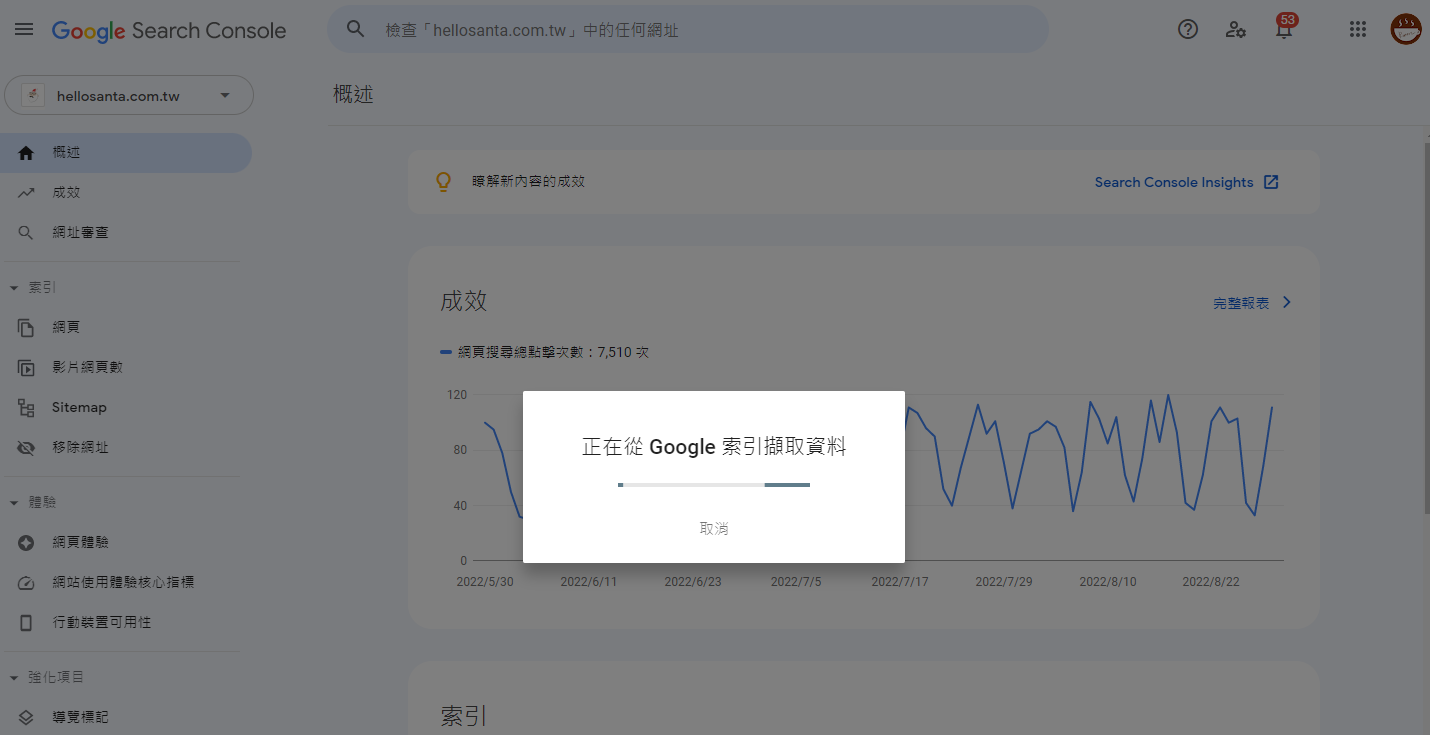1430x735 pixels.
Task: Click the 2022/8/22 axis date label
Action: click(x=1211, y=582)
